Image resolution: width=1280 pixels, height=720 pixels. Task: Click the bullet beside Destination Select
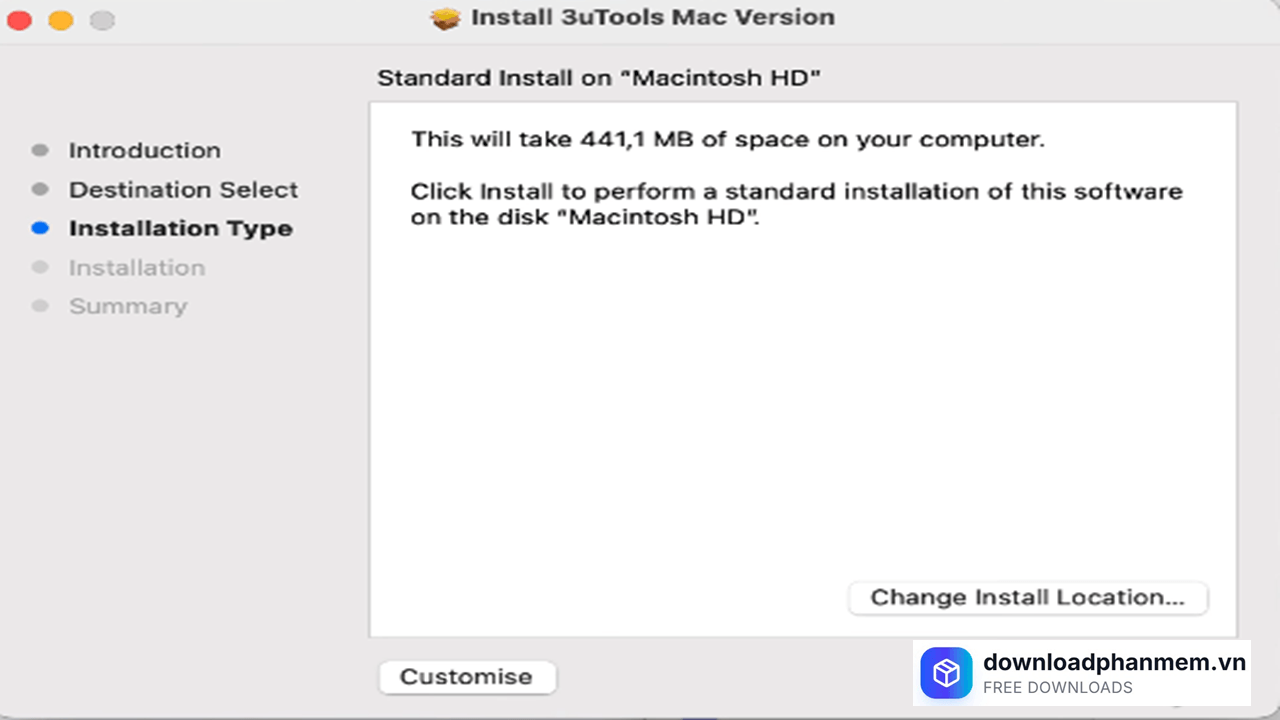point(40,190)
